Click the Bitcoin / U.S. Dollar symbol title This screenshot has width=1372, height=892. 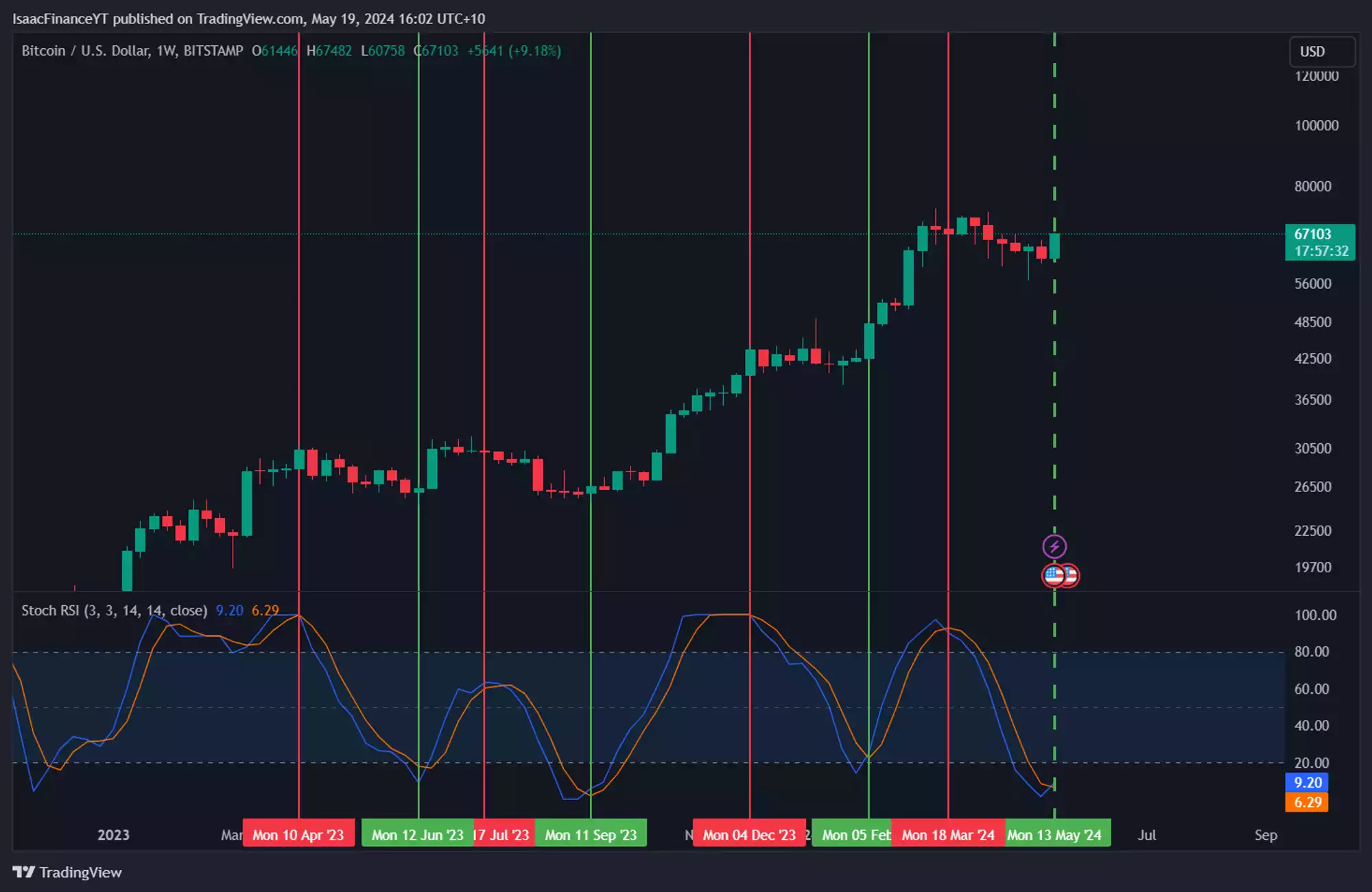click(x=86, y=51)
